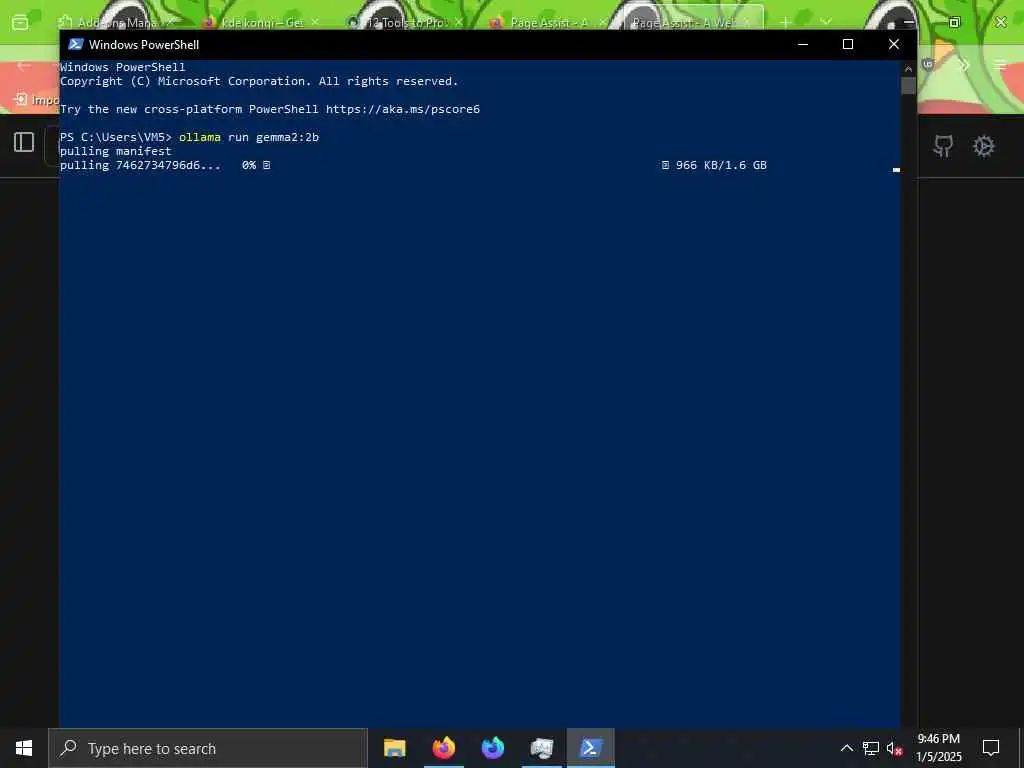The image size is (1024, 768).
Task: Open the blue Firefox Developer Edition taskbar icon
Action: pyautogui.click(x=492, y=748)
